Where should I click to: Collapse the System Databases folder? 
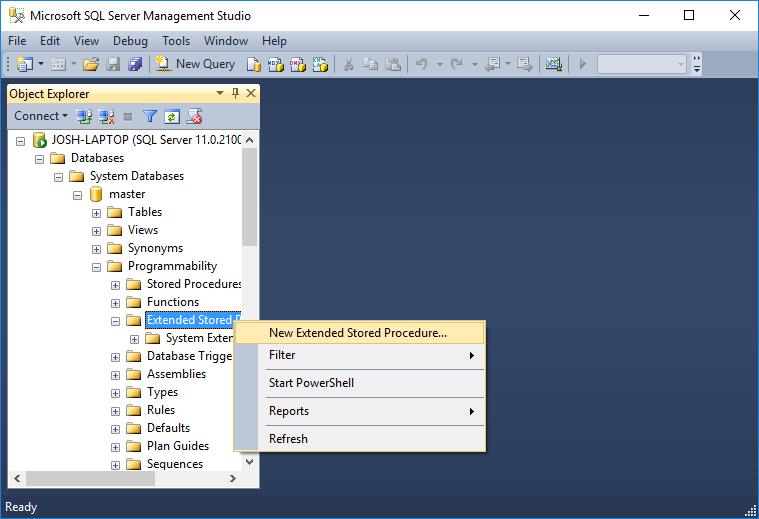point(59,177)
